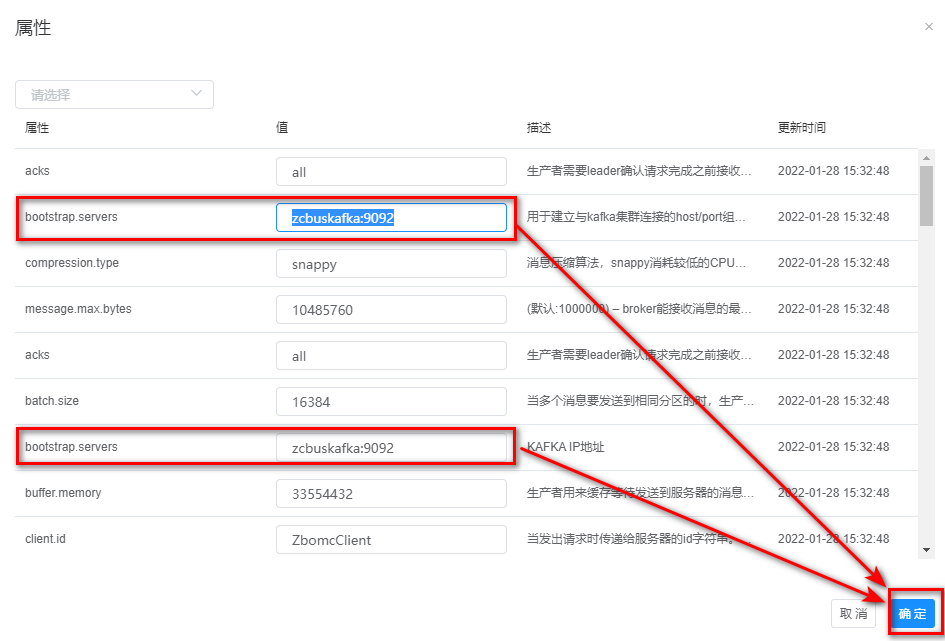Screen dimensions: 945x641
Task: Click the 取消 button
Action: coord(853,613)
